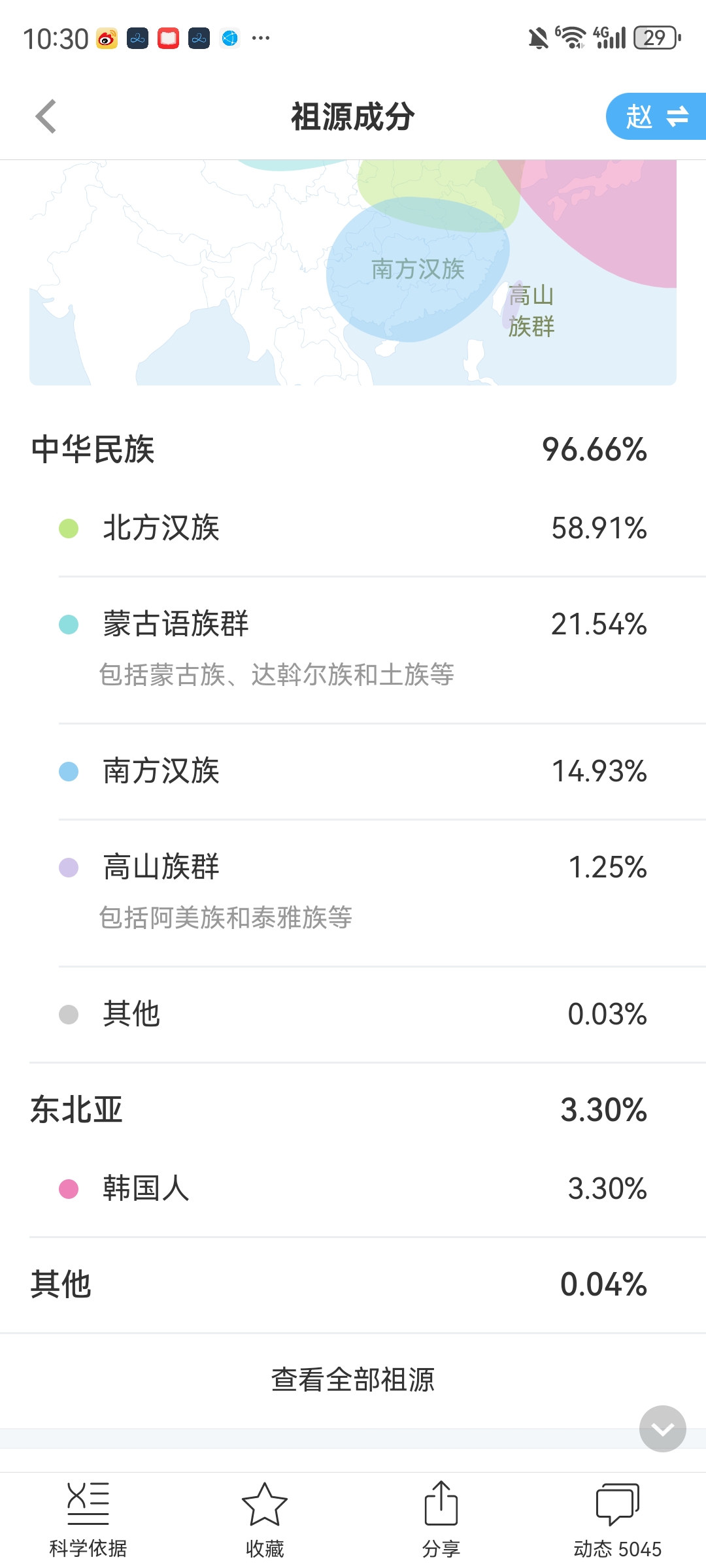706x1568 pixels.
Task: Select the 南方汉族 list entry
Action: pos(353,772)
